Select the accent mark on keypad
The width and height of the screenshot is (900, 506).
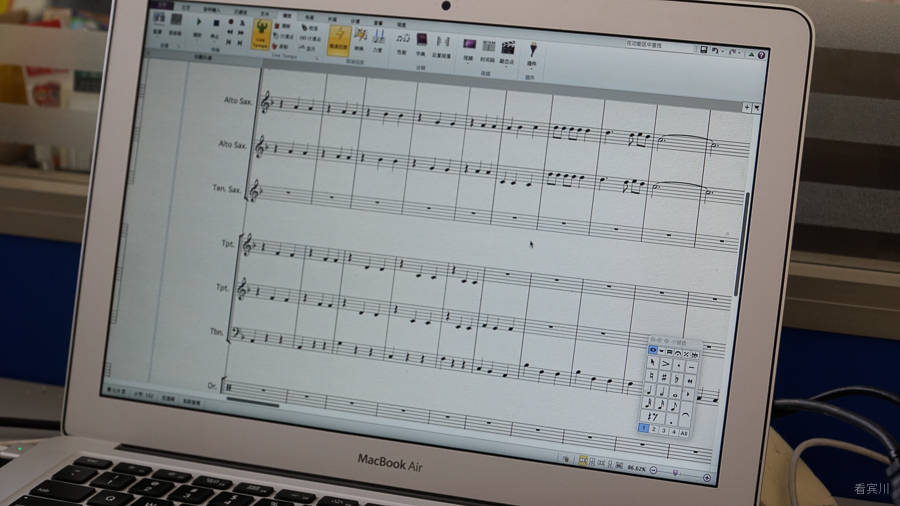click(x=666, y=364)
